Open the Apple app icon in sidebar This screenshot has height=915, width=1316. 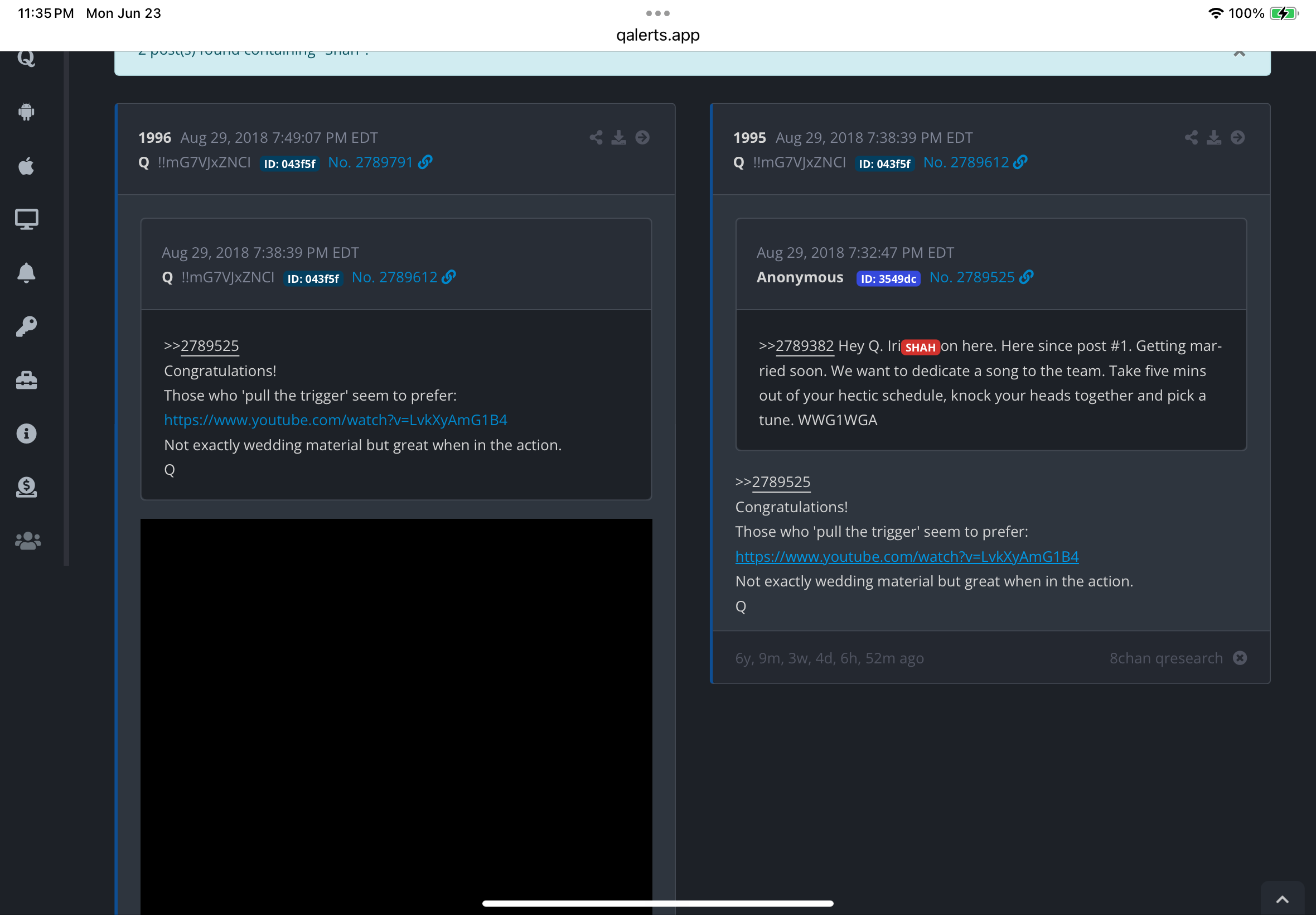click(26, 166)
